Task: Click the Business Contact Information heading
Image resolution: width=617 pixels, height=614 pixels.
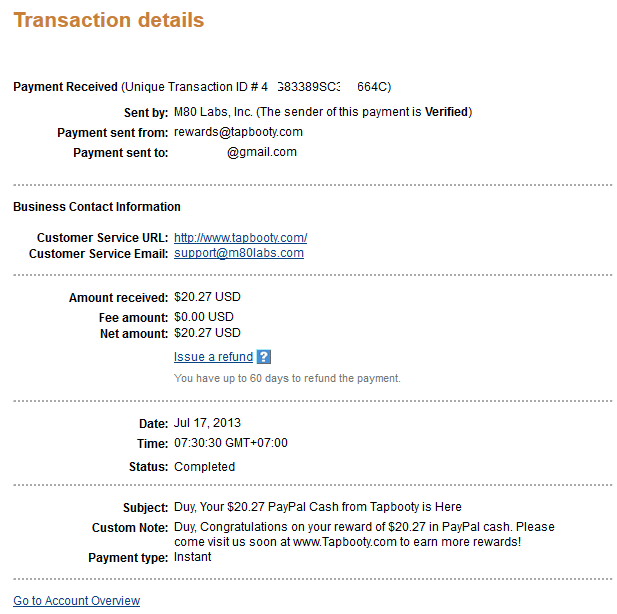Action: pyautogui.click(x=97, y=207)
